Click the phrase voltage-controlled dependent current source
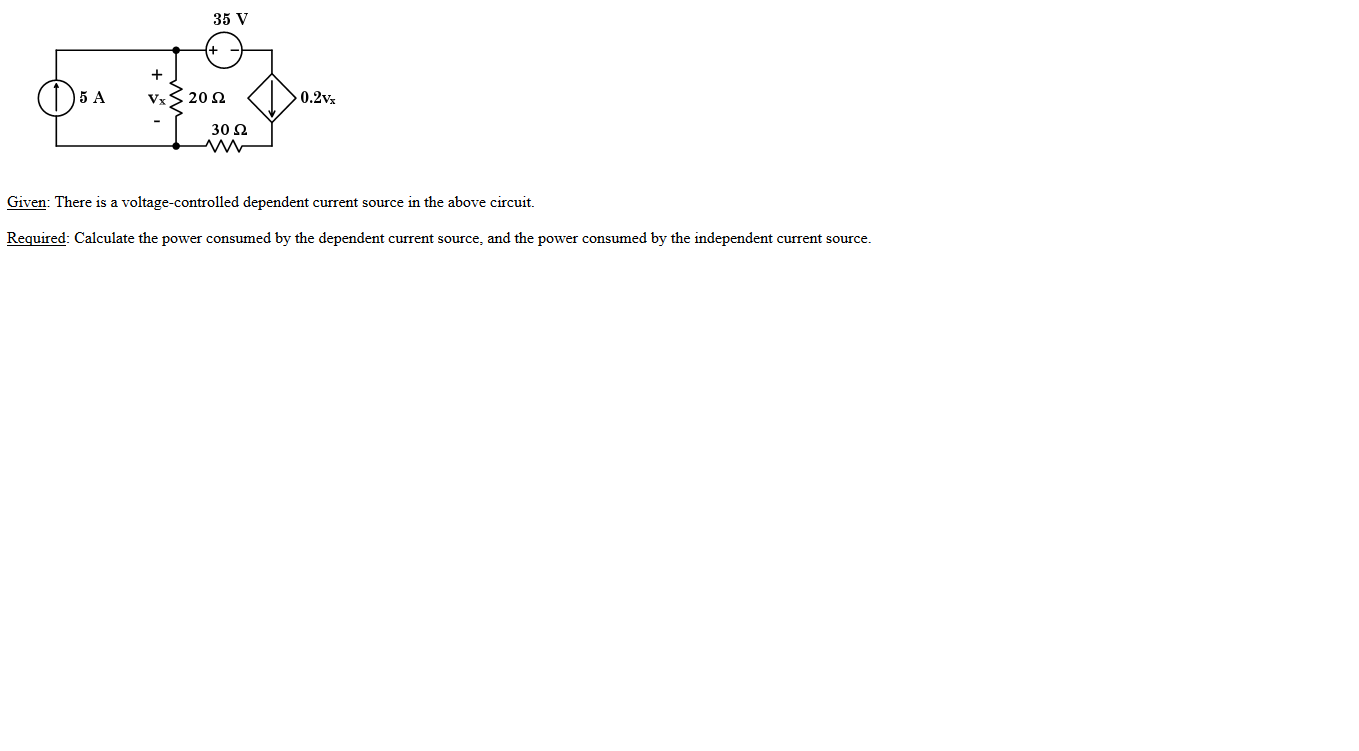Image resolution: width=1359 pixels, height=751 pixels. [262, 202]
